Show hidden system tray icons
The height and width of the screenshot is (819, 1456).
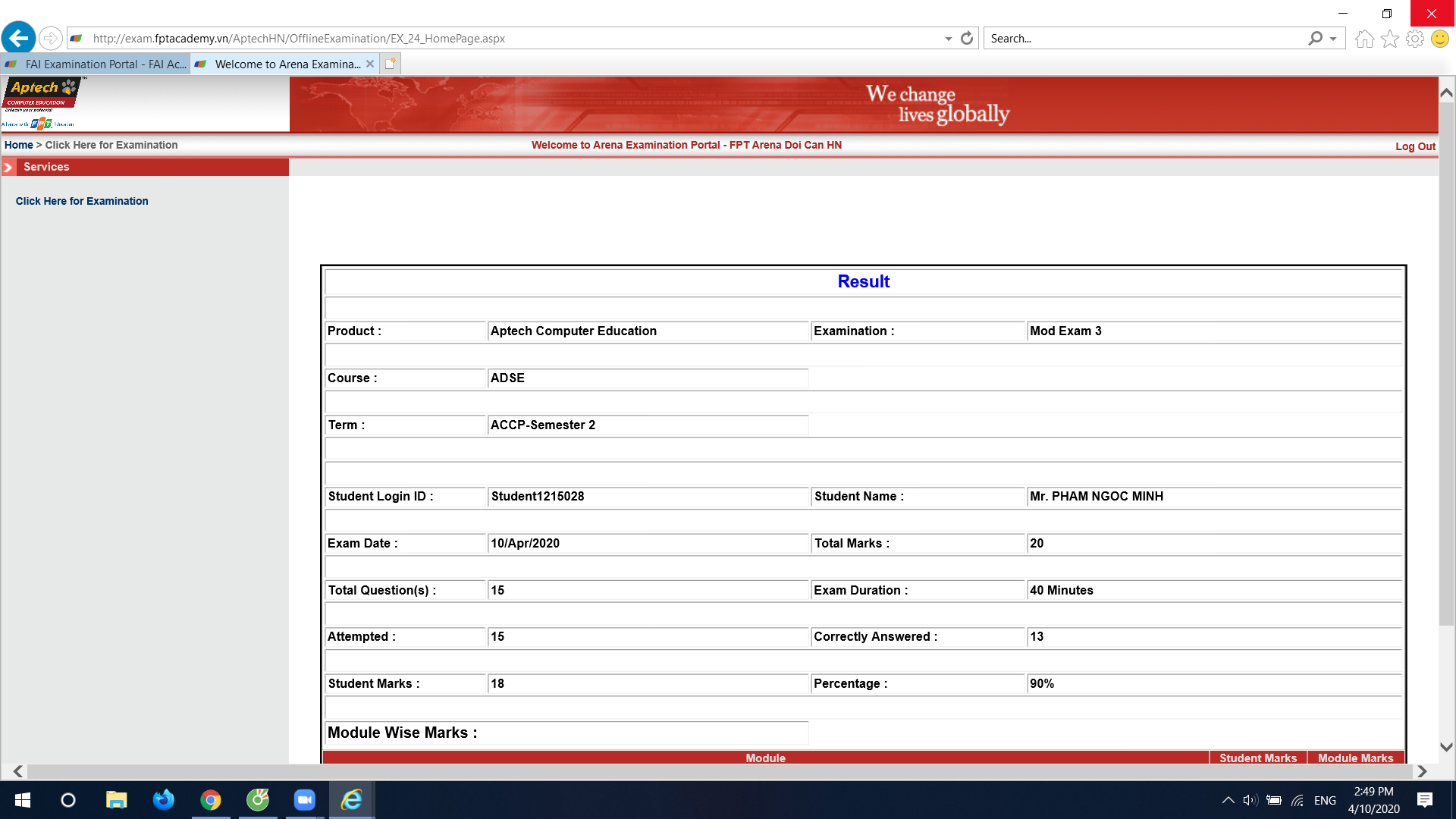1228,800
